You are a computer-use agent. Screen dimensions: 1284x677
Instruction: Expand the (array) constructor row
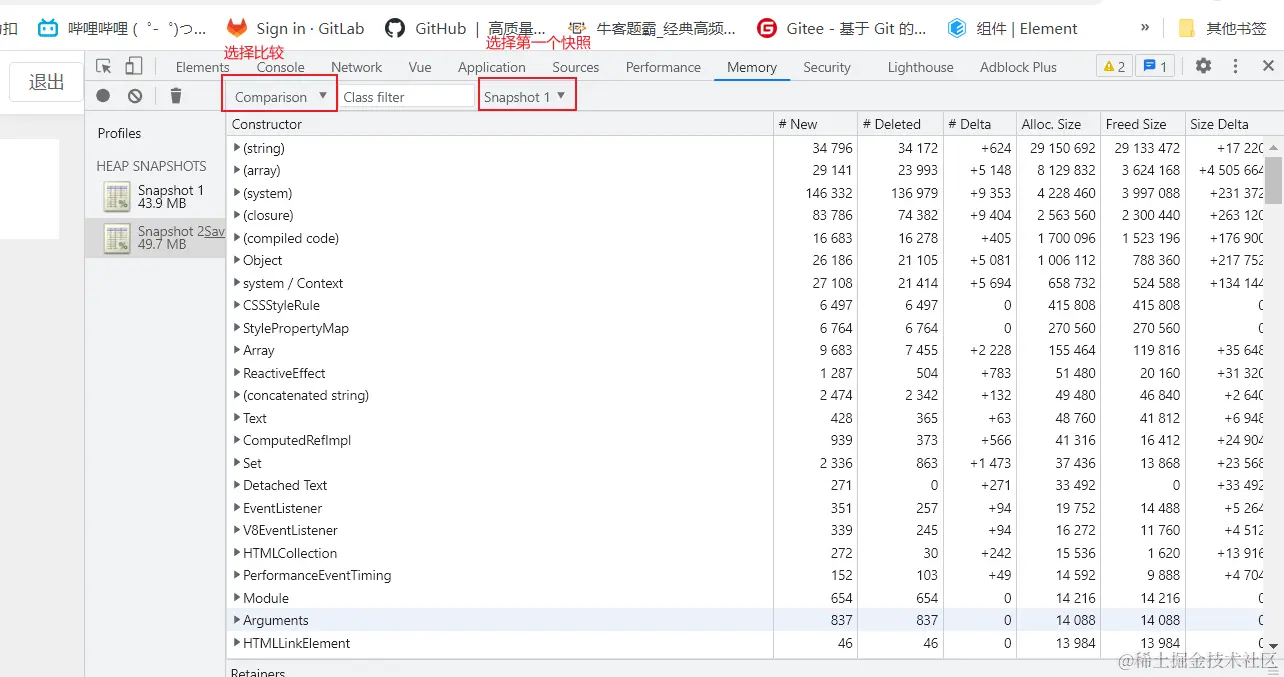pyautogui.click(x=237, y=170)
